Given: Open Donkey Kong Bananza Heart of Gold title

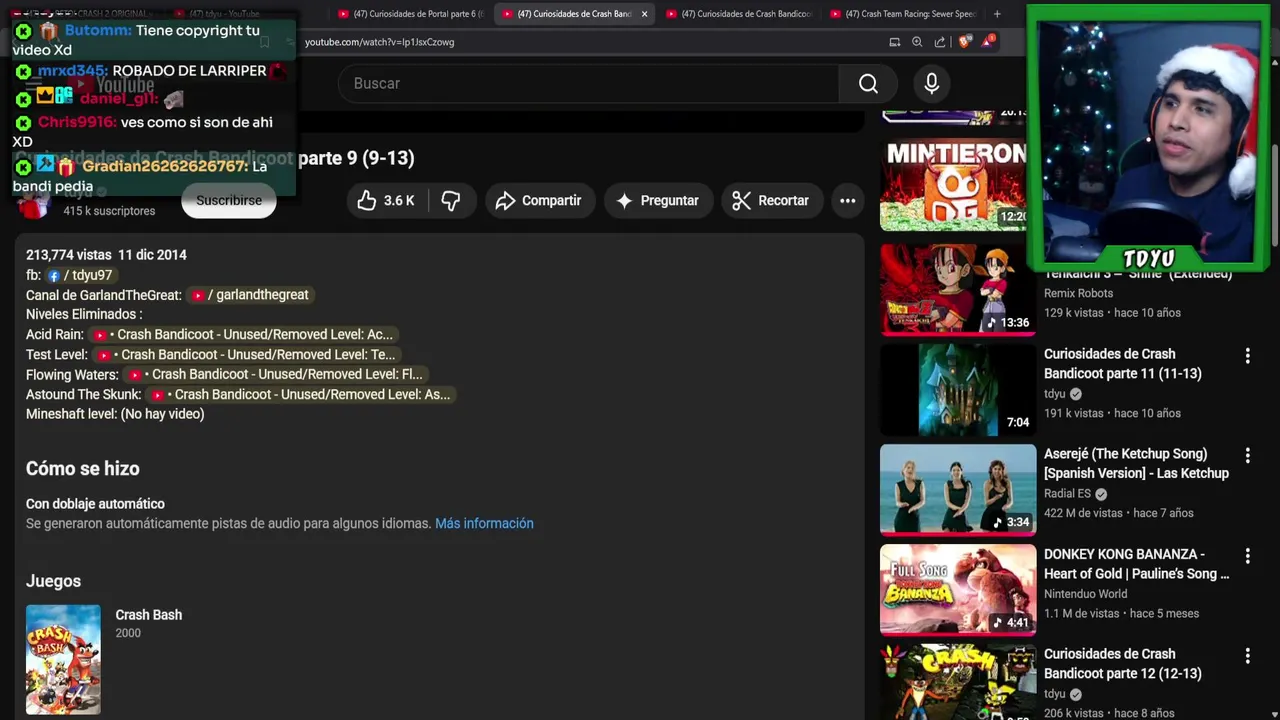Looking at the screenshot, I should 1136,564.
